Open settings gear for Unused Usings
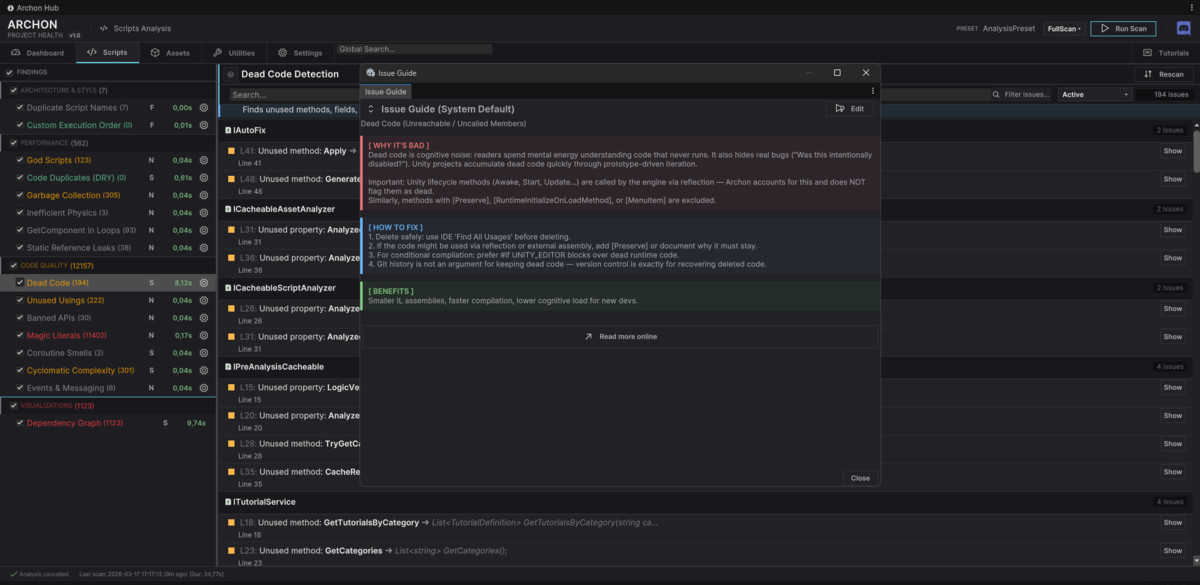 203,300
